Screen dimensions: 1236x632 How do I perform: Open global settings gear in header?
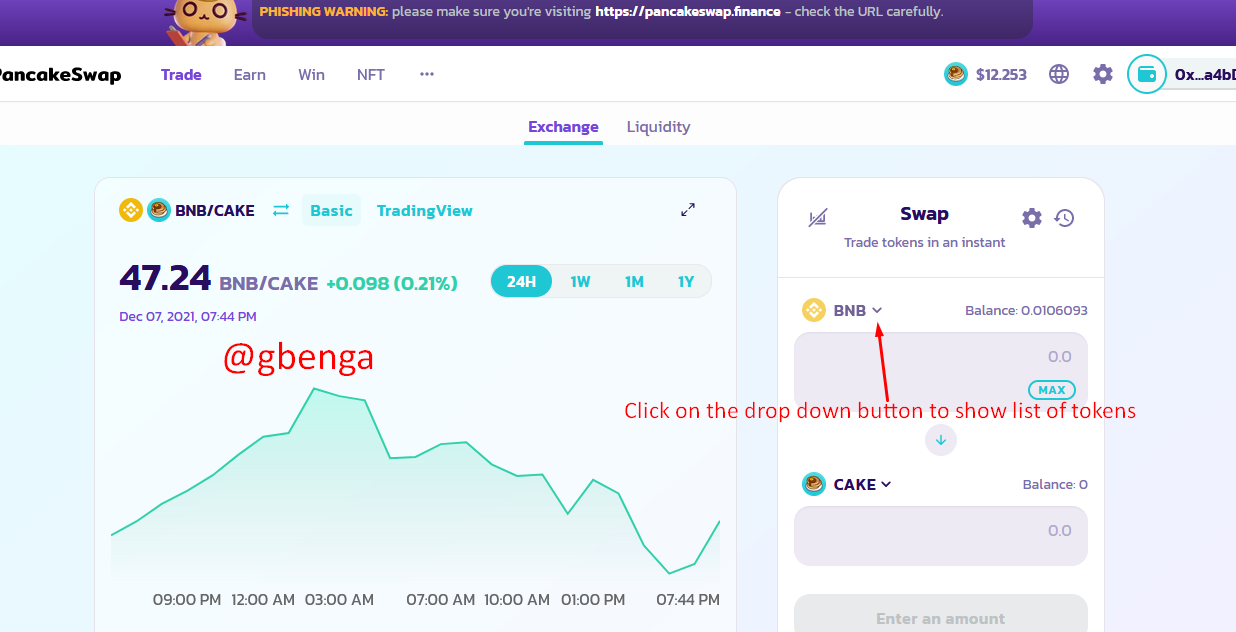[x=1103, y=74]
